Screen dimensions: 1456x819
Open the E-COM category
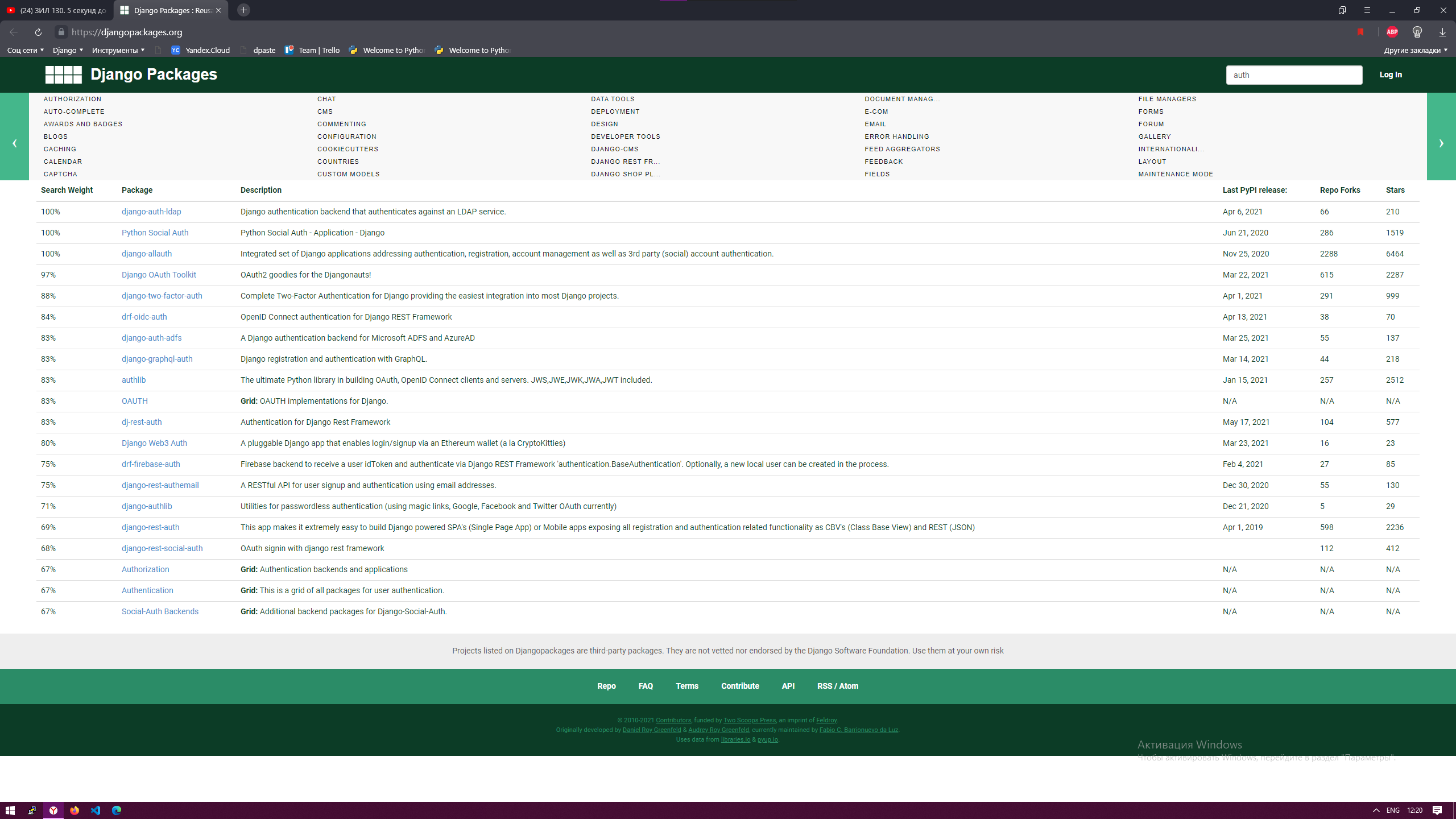pyautogui.click(x=876, y=111)
